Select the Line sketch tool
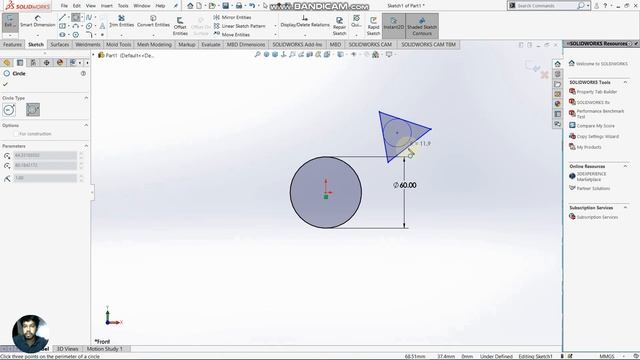 pyautogui.click(x=62, y=17)
